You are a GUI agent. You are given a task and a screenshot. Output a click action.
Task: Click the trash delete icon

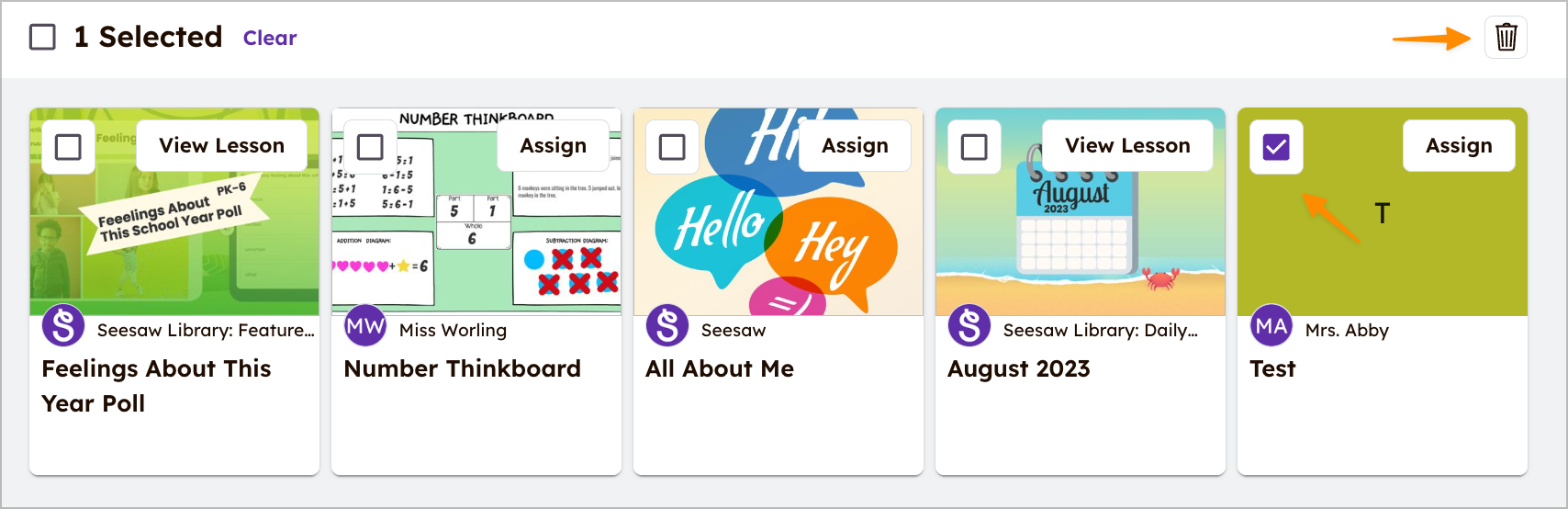coord(1506,38)
